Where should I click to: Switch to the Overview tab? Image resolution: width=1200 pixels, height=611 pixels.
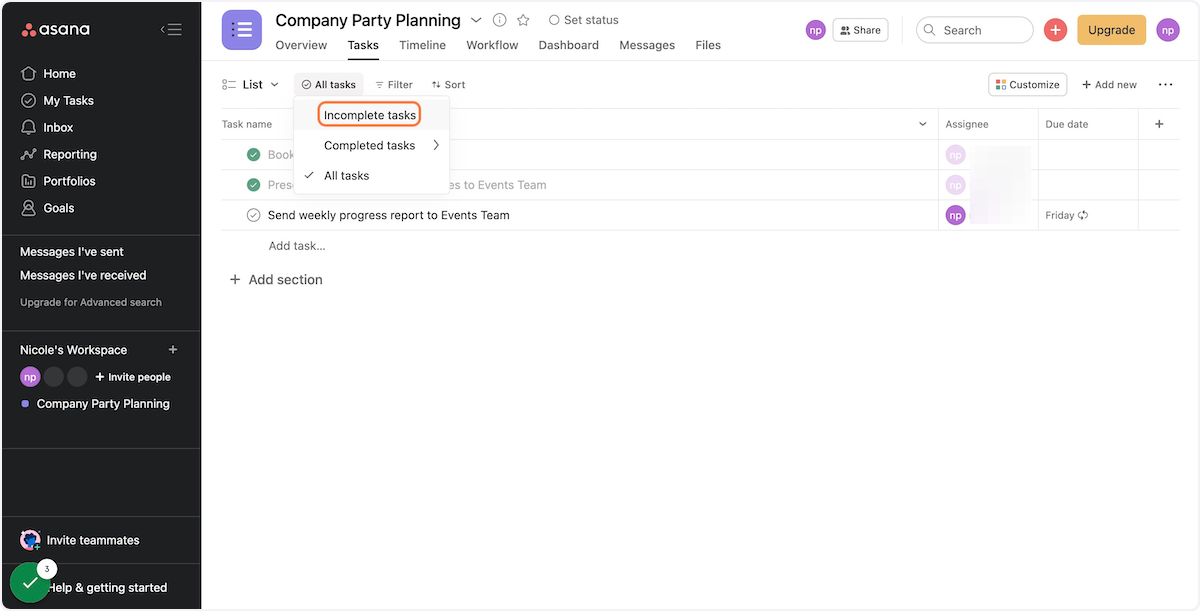pyautogui.click(x=301, y=45)
